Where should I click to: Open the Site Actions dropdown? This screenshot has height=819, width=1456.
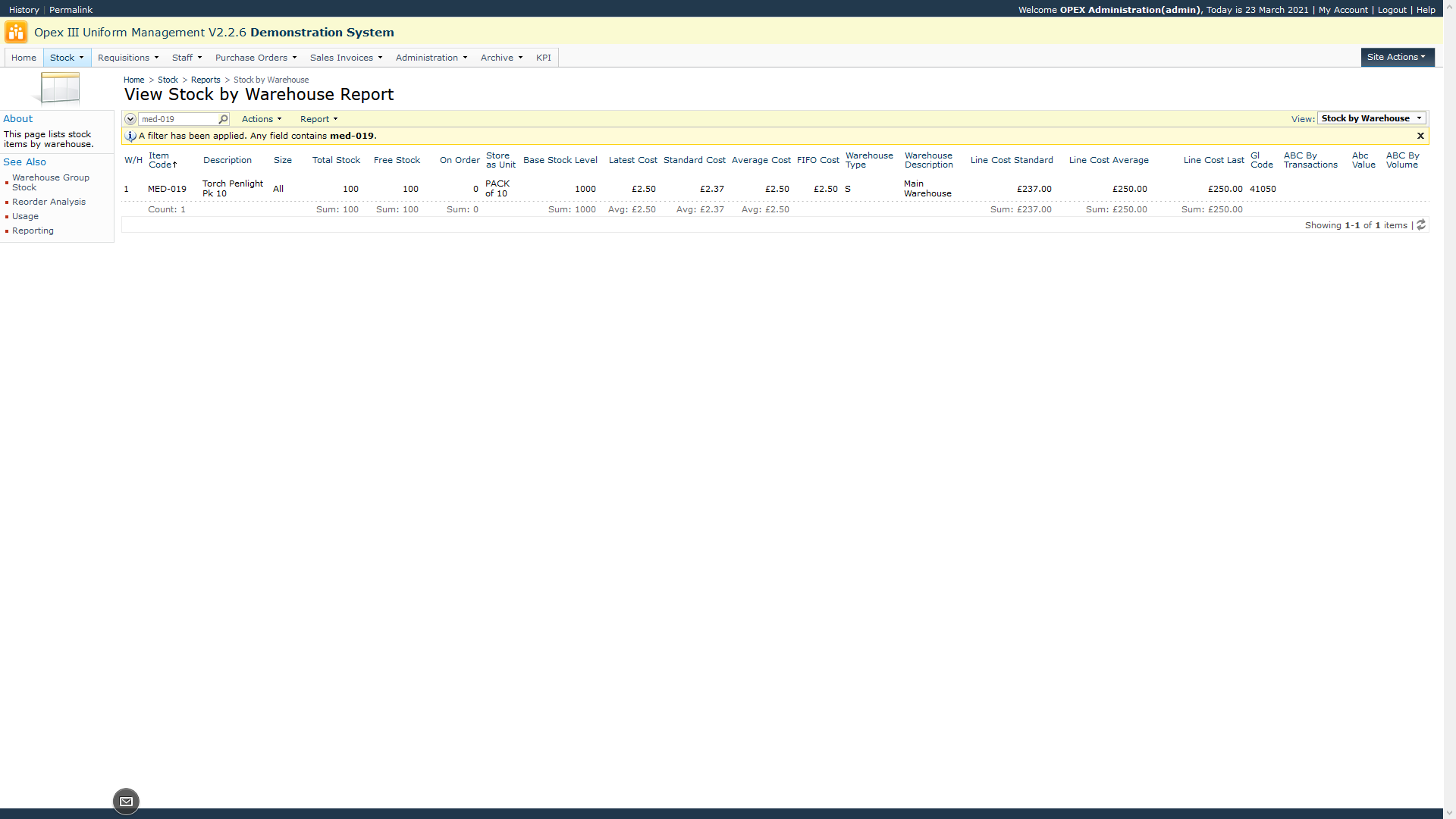point(1397,57)
